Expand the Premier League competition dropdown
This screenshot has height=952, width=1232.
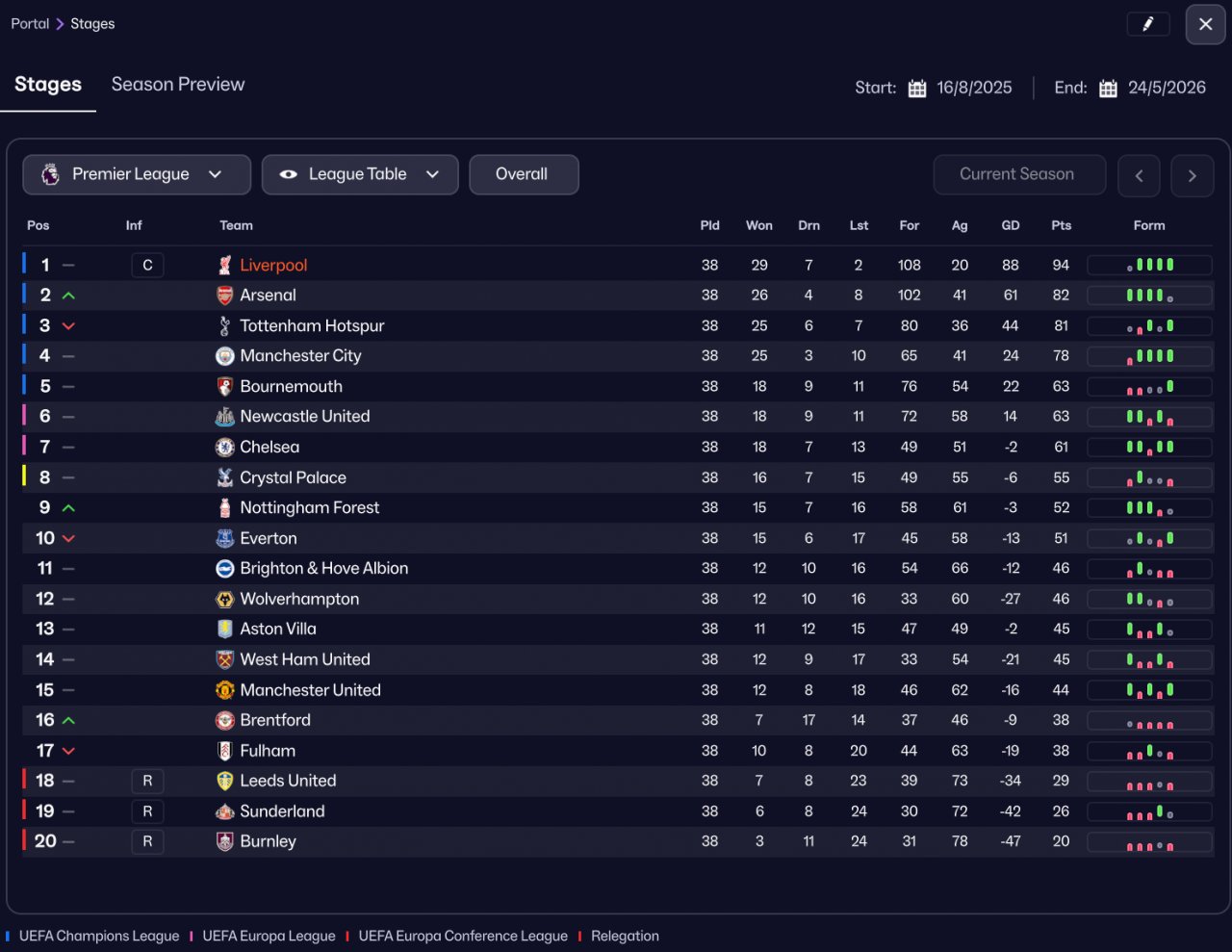[x=137, y=175]
